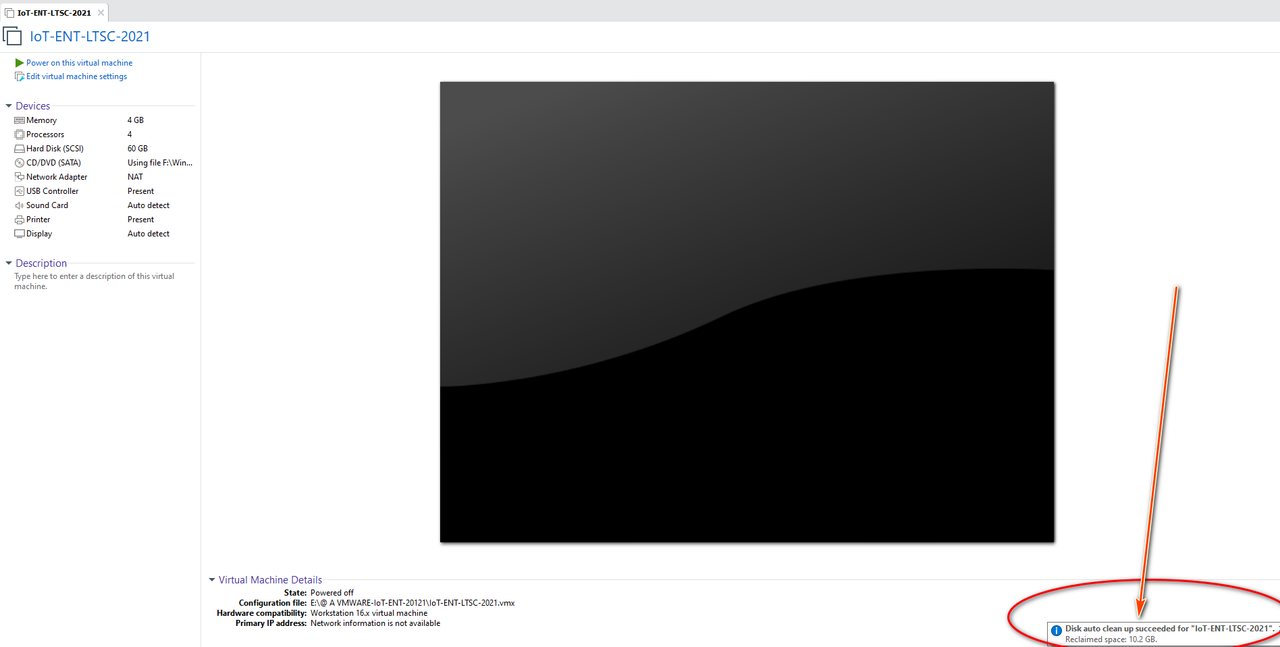Click the 4 GB memory value

coord(136,120)
